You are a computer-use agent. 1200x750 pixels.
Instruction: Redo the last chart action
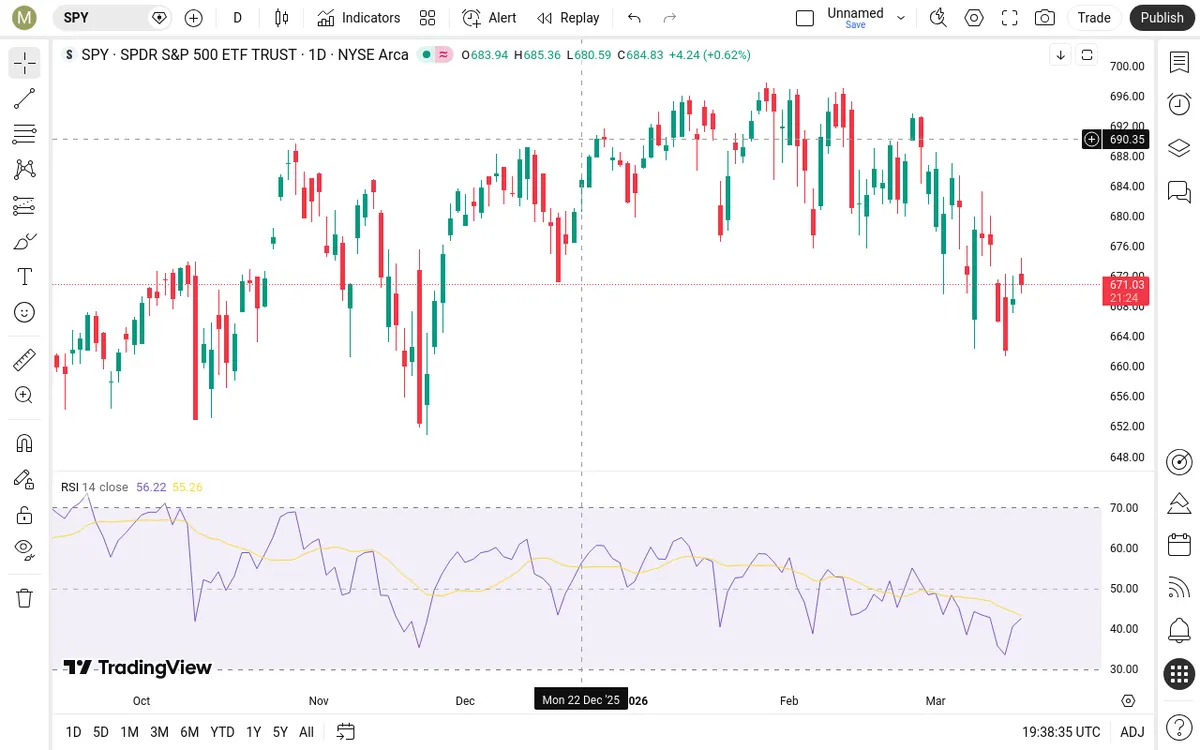pyautogui.click(x=670, y=17)
